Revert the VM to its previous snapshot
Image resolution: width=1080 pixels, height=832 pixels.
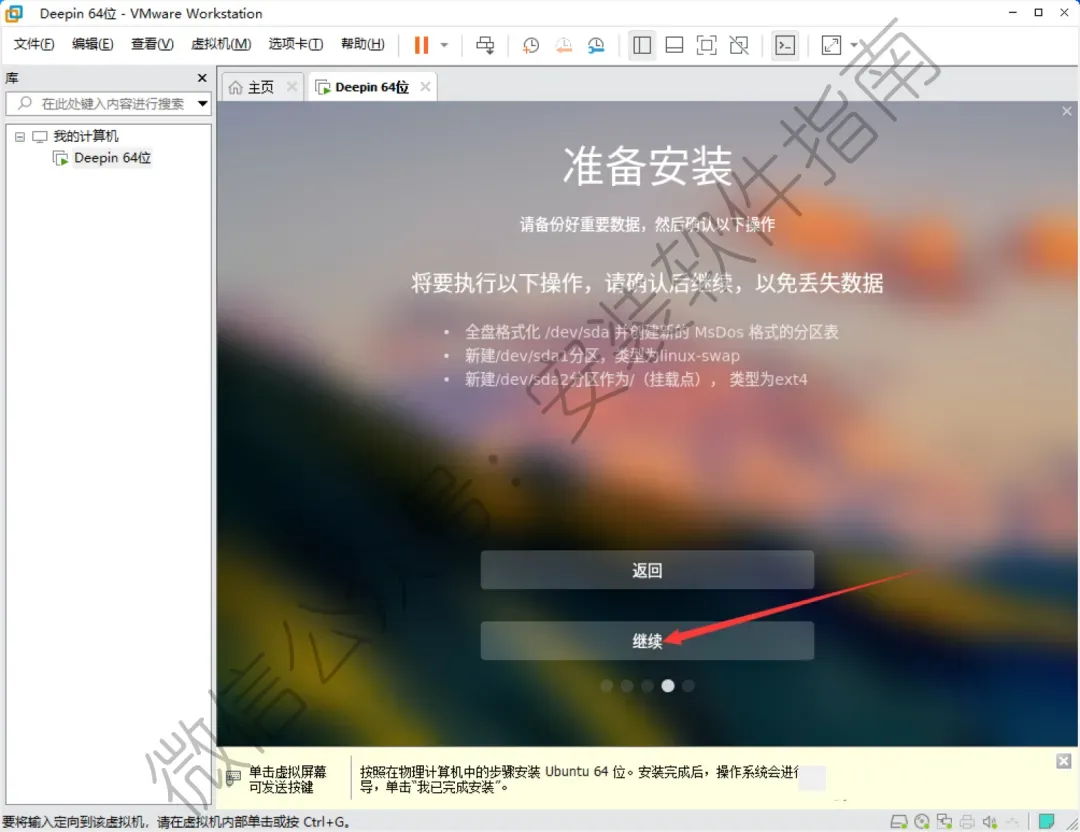click(x=563, y=45)
